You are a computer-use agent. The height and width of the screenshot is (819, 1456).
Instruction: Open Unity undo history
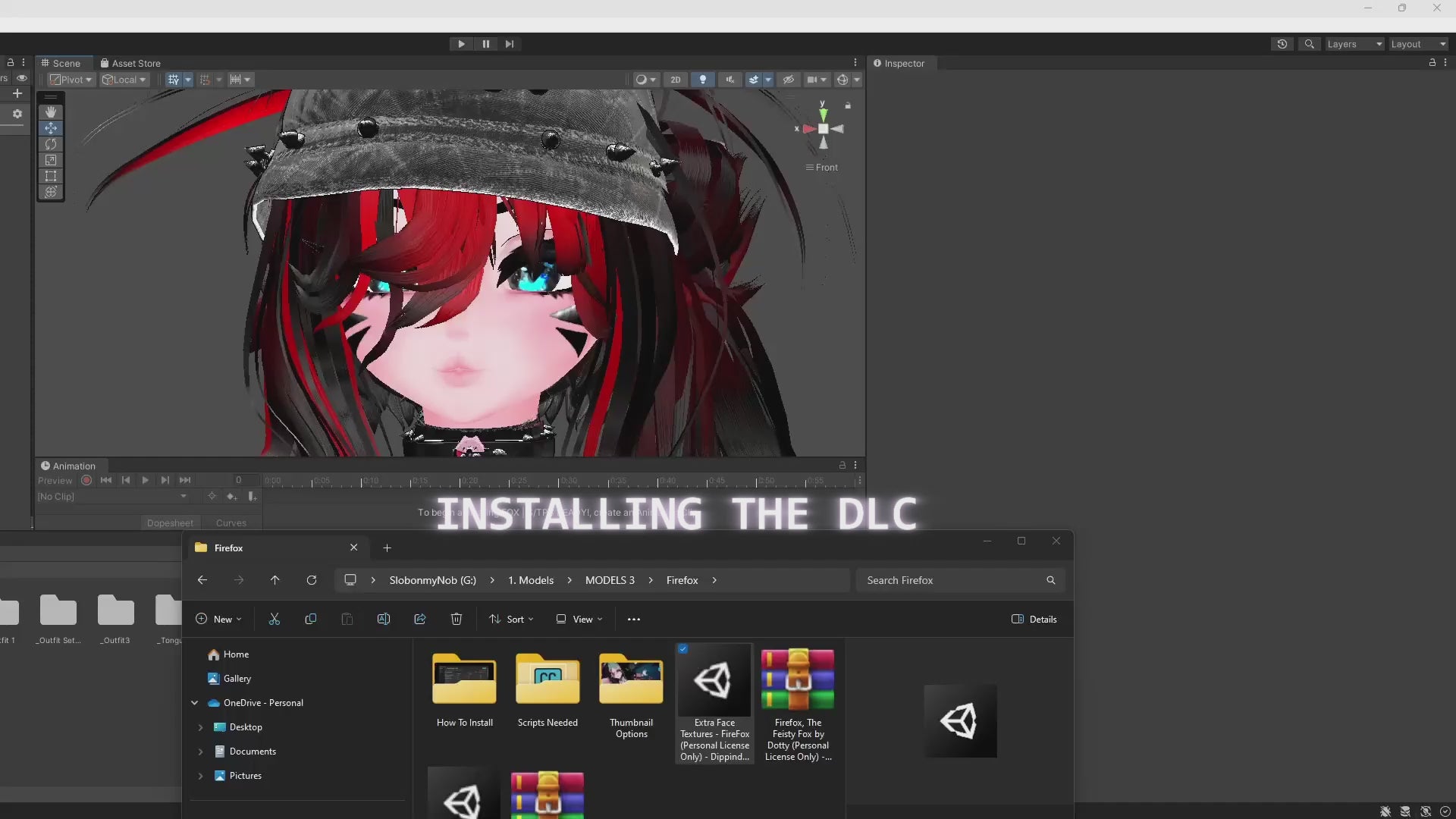1282,44
